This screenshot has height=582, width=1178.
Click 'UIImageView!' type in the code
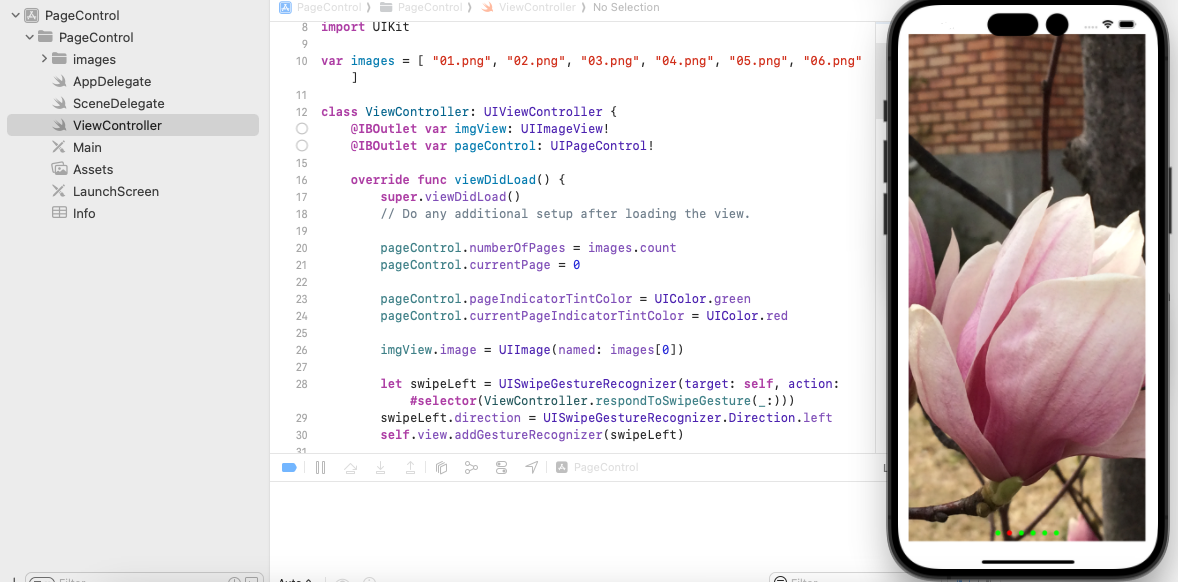(x=565, y=129)
